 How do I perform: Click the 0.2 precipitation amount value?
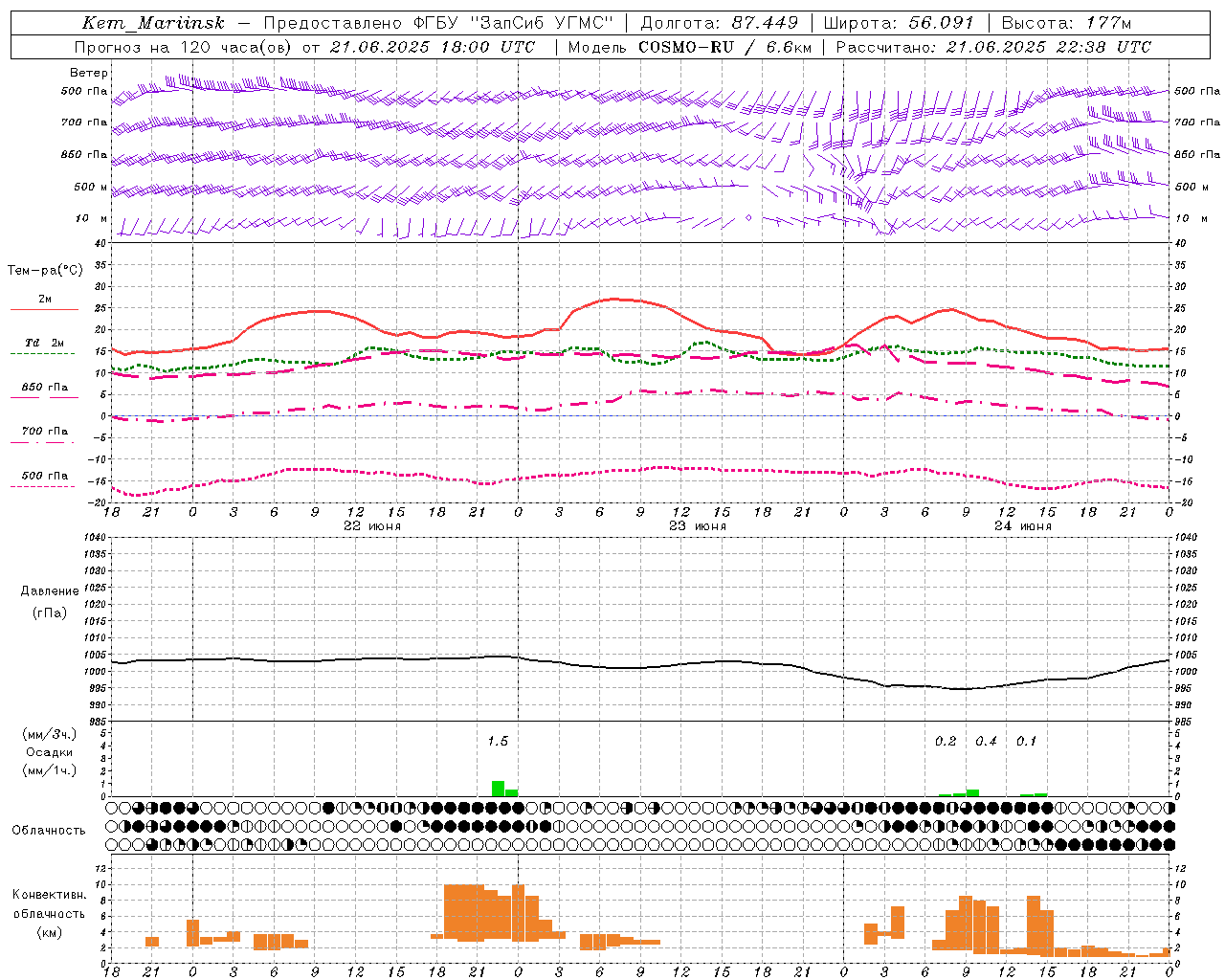click(946, 742)
